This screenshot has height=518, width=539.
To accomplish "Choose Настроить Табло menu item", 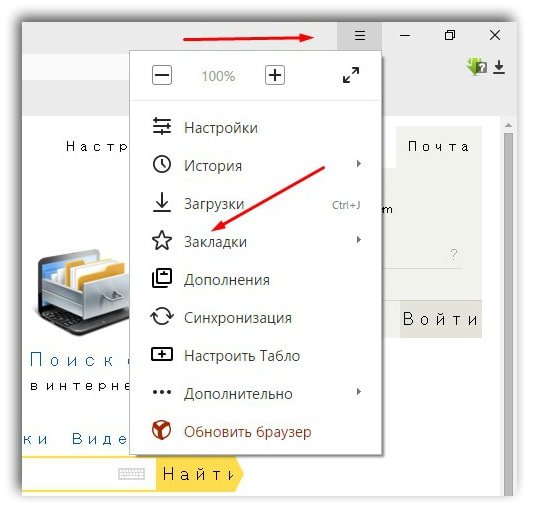I will coord(256,356).
